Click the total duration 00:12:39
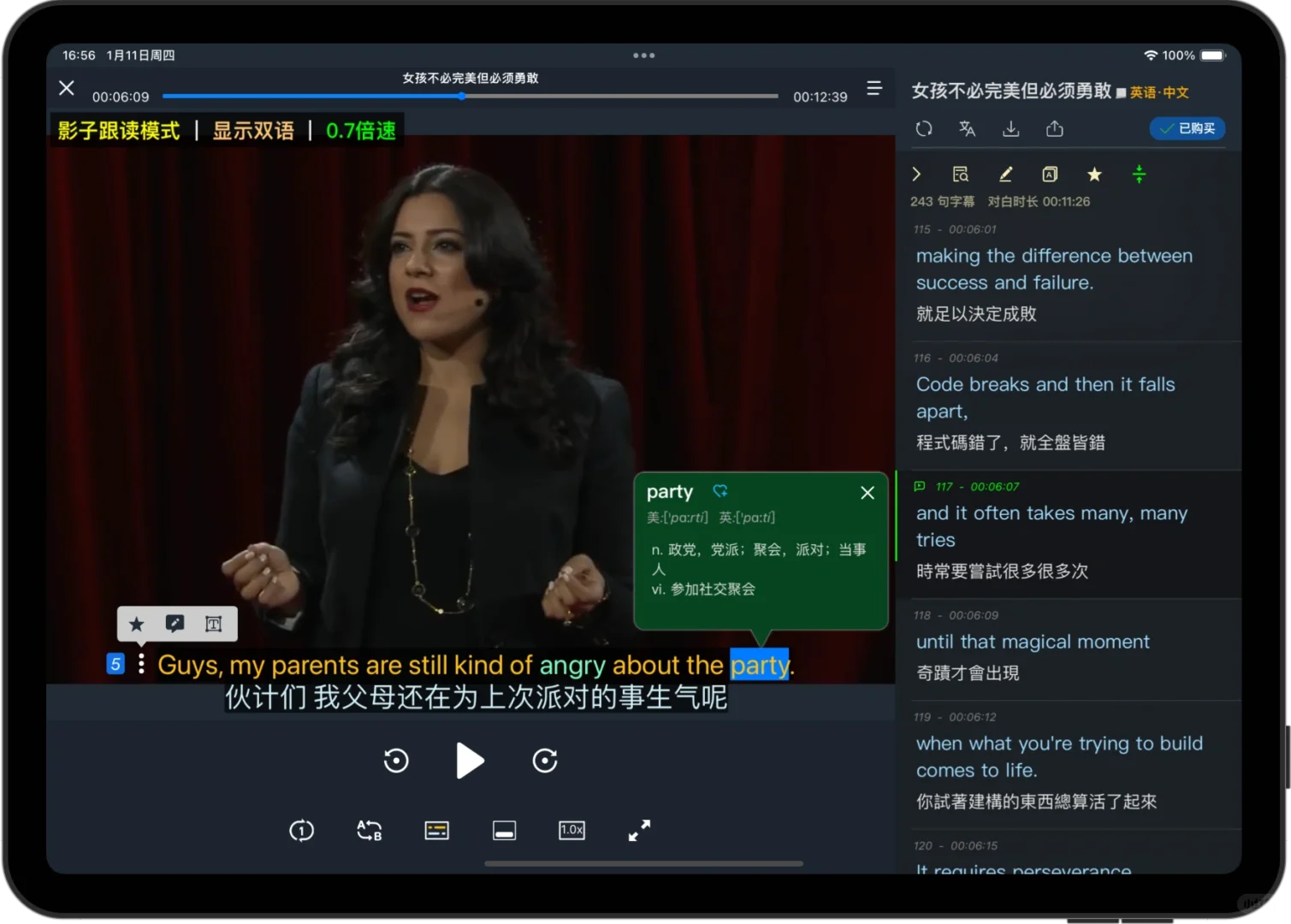1291x924 pixels. tap(820, 98)
